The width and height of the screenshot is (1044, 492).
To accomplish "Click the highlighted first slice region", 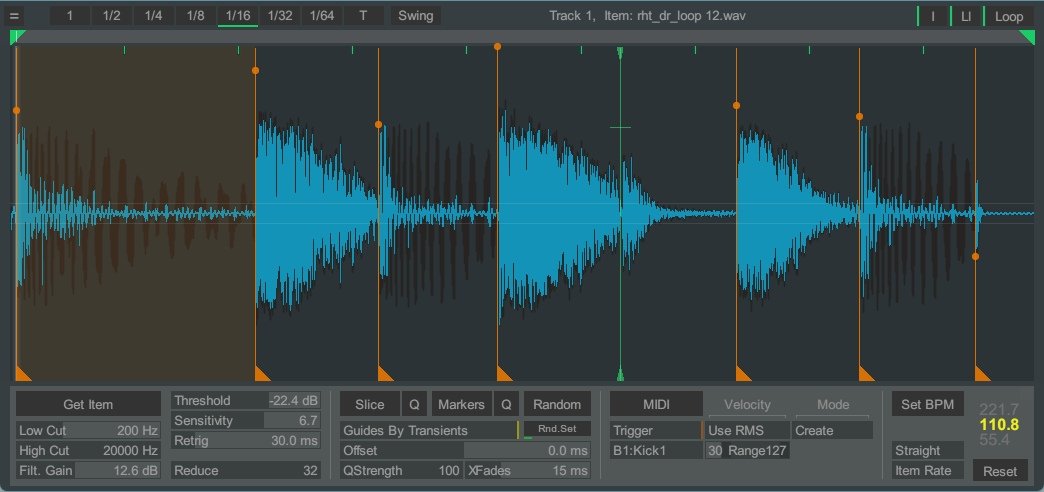I will pos(136,213).
